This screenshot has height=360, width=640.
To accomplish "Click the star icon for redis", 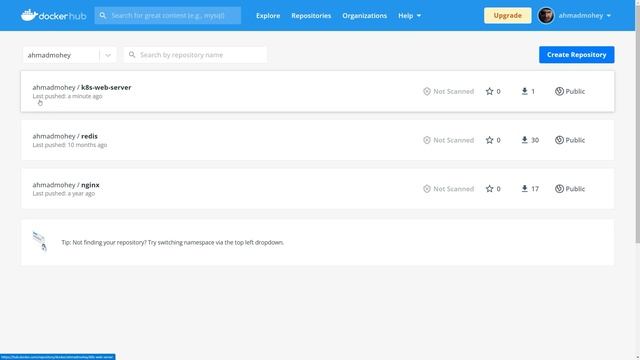I will coord(489,140).
